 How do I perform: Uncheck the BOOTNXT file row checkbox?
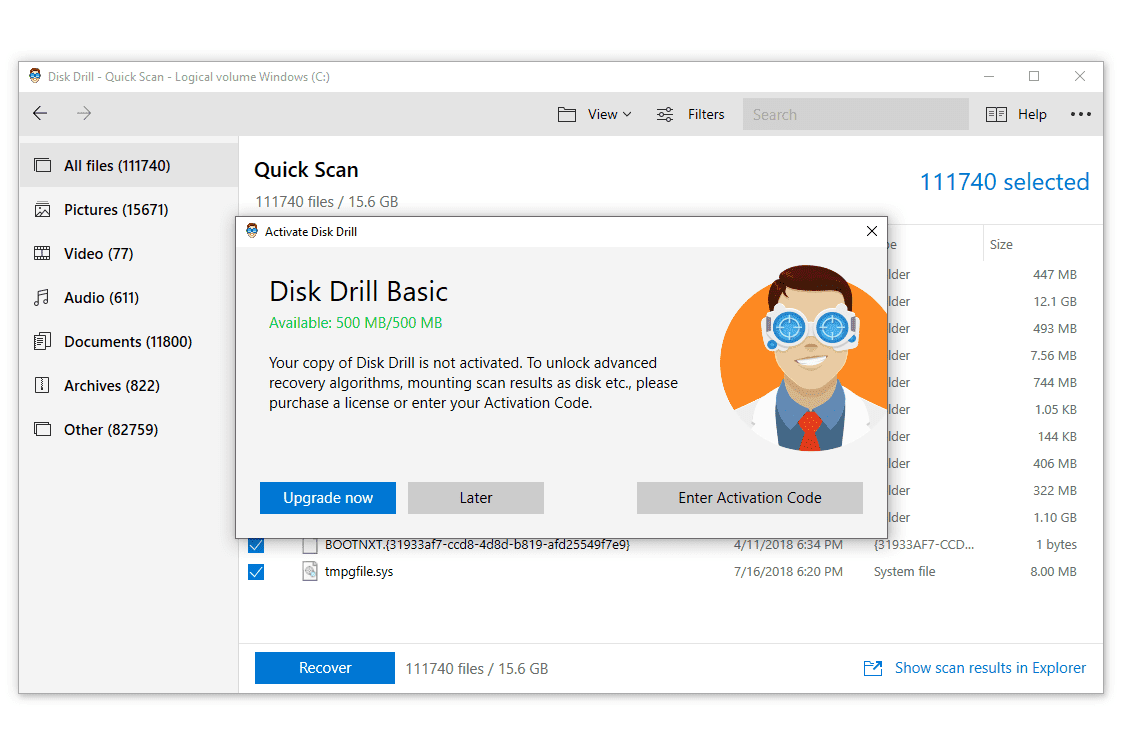256,545
